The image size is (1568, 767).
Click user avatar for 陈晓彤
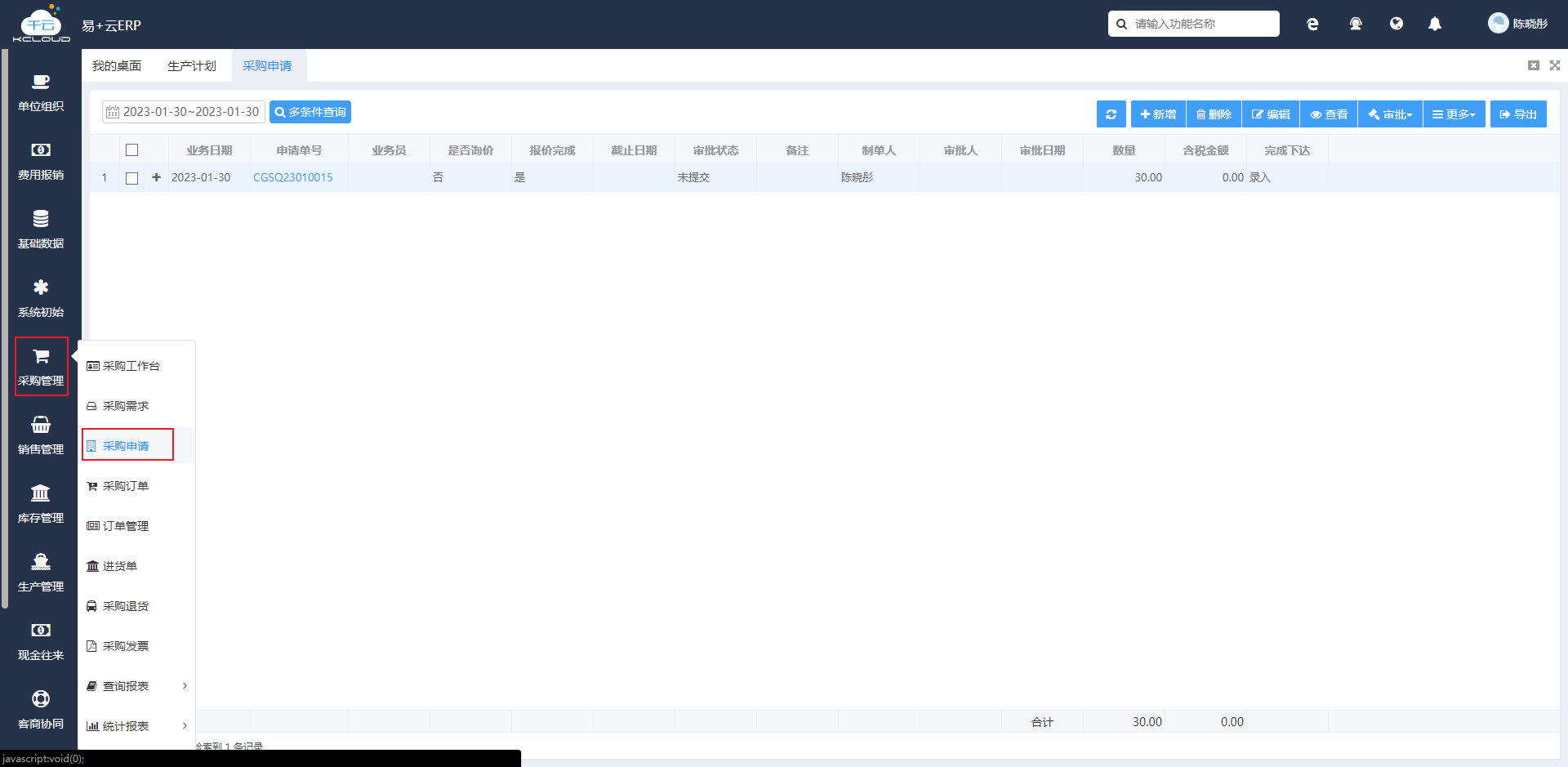pos(1498,23)
